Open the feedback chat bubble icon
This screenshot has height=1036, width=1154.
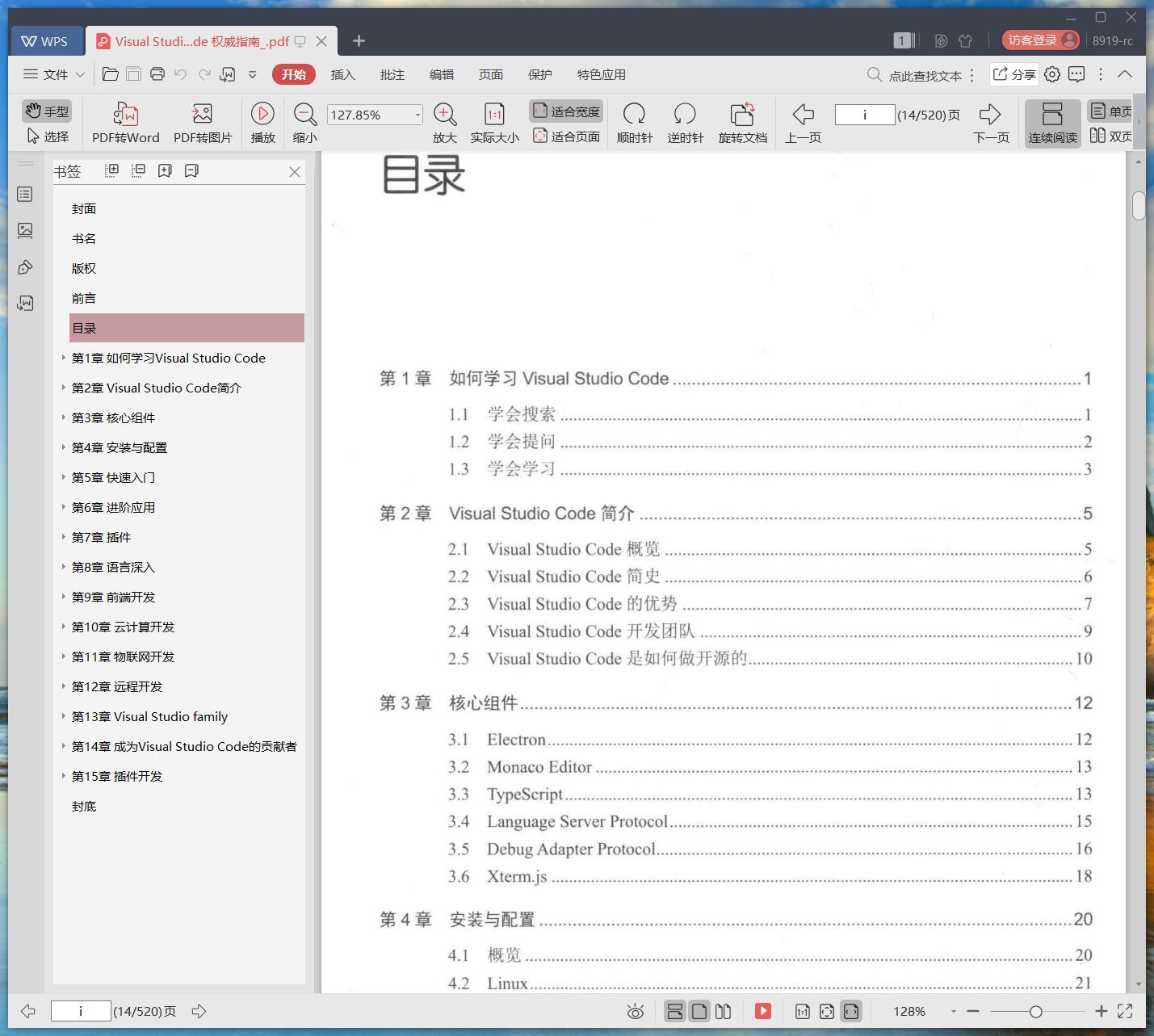click(x=1076, y=74)
